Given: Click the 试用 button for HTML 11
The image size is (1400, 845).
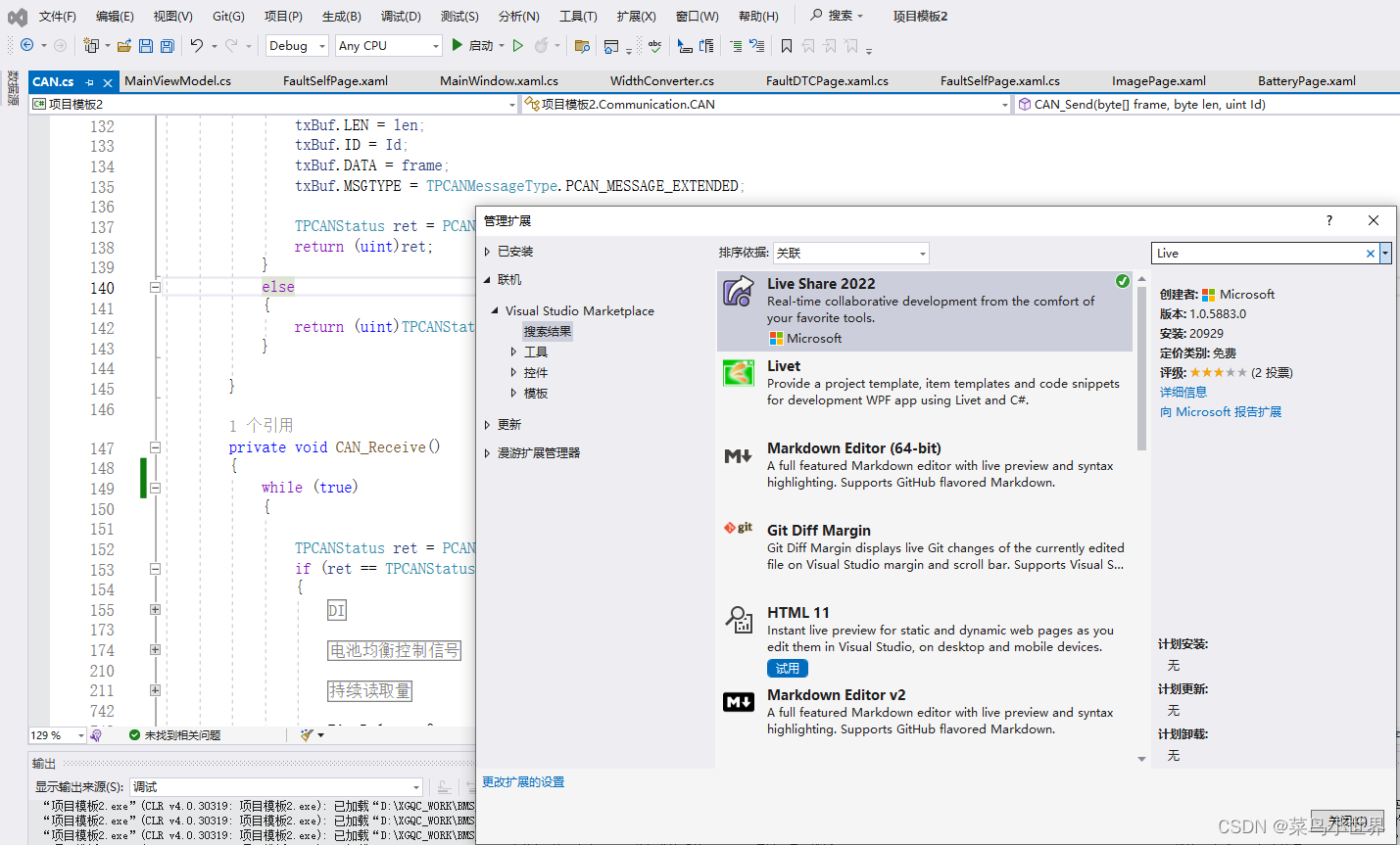Looking at the screenshot, I should (788, 668).
